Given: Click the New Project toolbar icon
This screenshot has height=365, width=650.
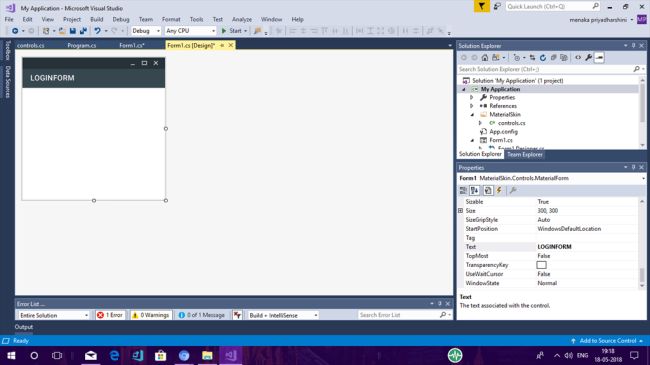Looking at the screenshot, I should pos(46,31).
